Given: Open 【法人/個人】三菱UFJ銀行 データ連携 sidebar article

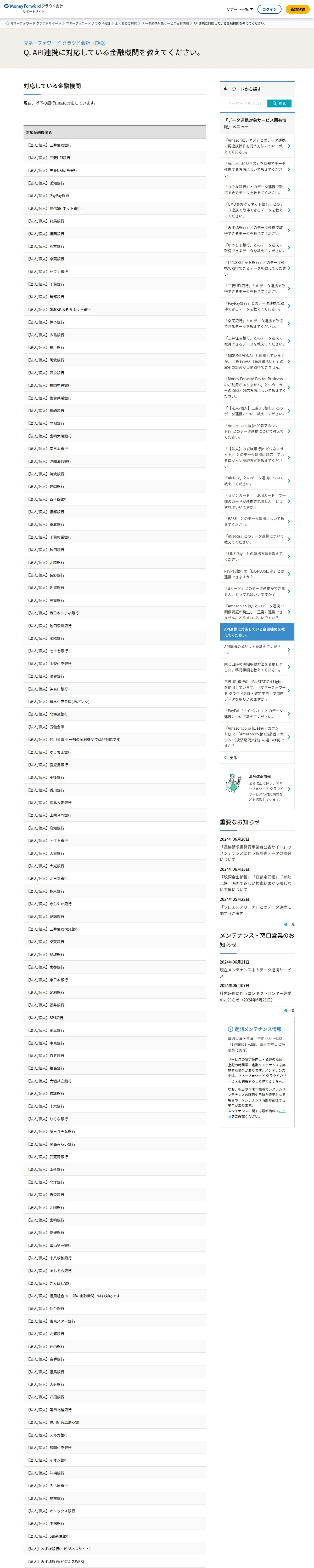Looking at the screenshot, I should coord(257,411).
